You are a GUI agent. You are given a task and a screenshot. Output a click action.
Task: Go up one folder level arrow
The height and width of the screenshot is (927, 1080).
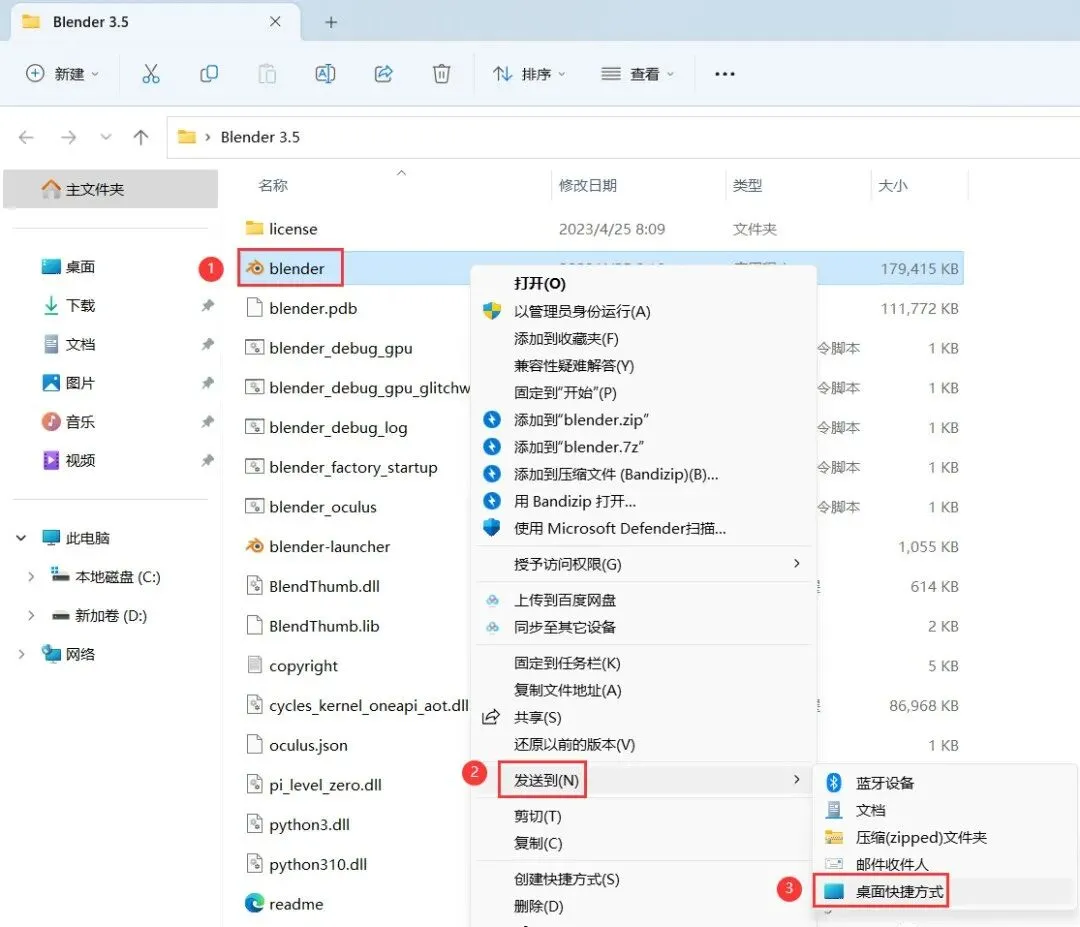click(x=141, y=137)
